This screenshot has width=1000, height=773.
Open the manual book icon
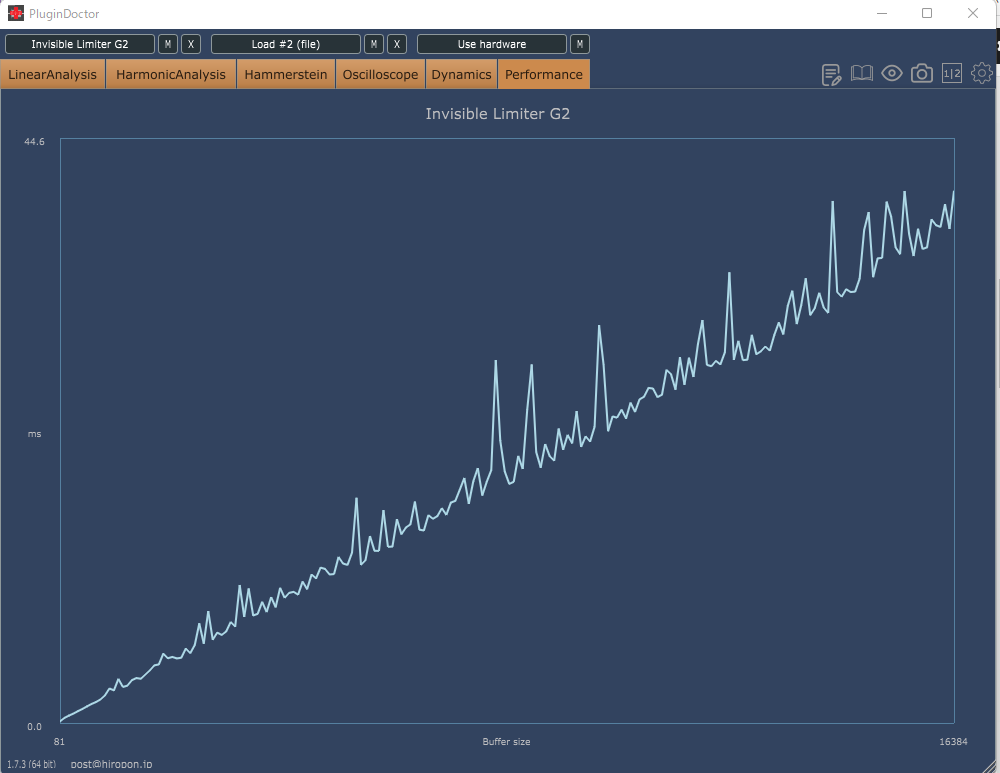click(x=862, y=74)
